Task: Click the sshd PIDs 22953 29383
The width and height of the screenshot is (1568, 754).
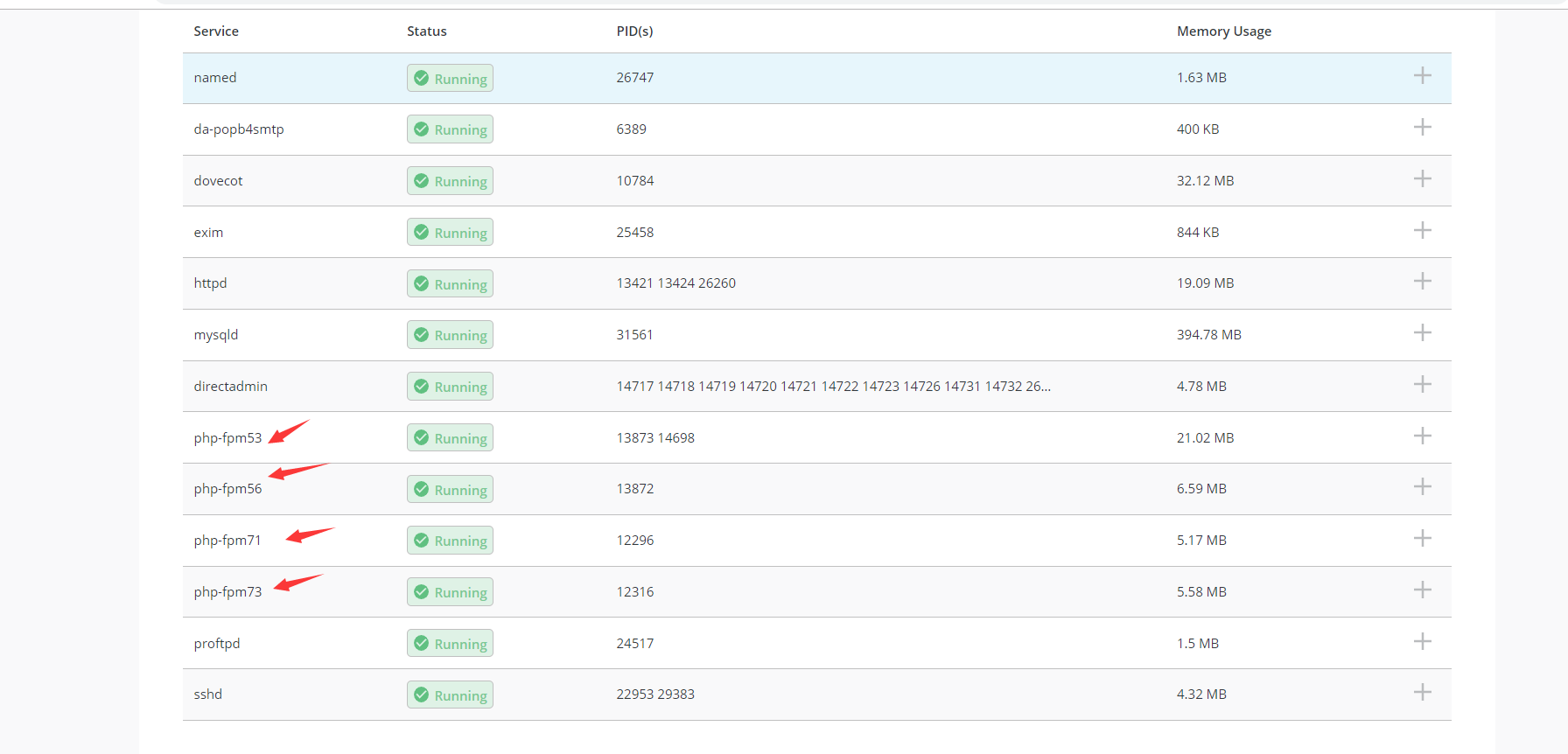Action: (655, 695)
